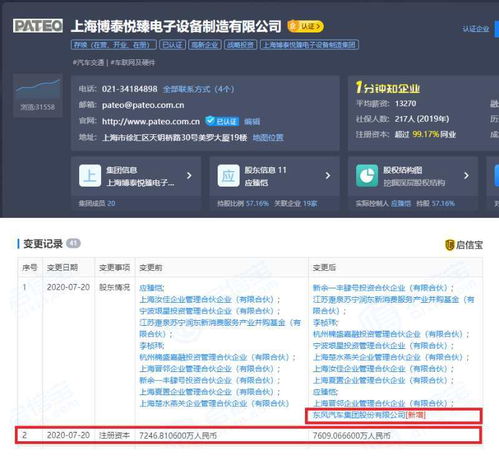This screenshot has width=499, height=460.
Task: Open the page-views trend chart thumbnail
Action: 38,88
